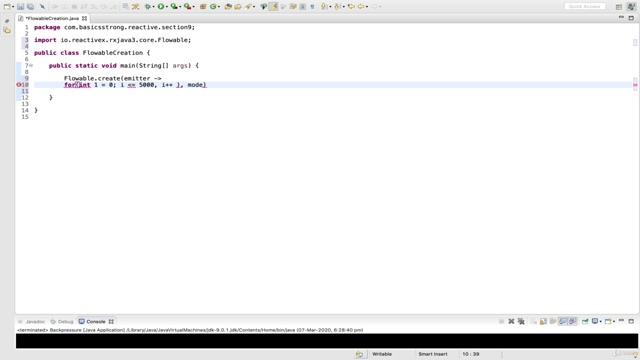Click the red error marker in the overview ruler
Screen dimensions: 640x360
pyautogui.click(x=635, y=85)
